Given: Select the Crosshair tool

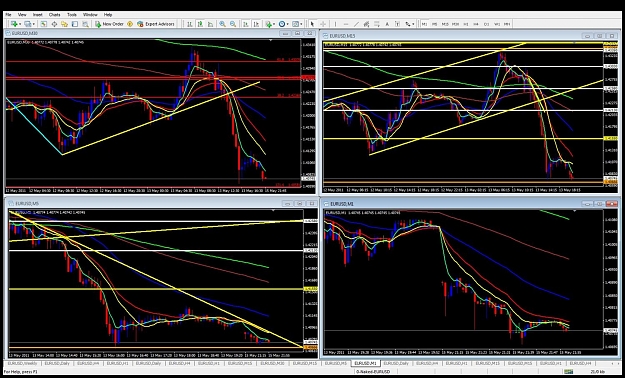Looking at the screenshot, I should (323, 24).
